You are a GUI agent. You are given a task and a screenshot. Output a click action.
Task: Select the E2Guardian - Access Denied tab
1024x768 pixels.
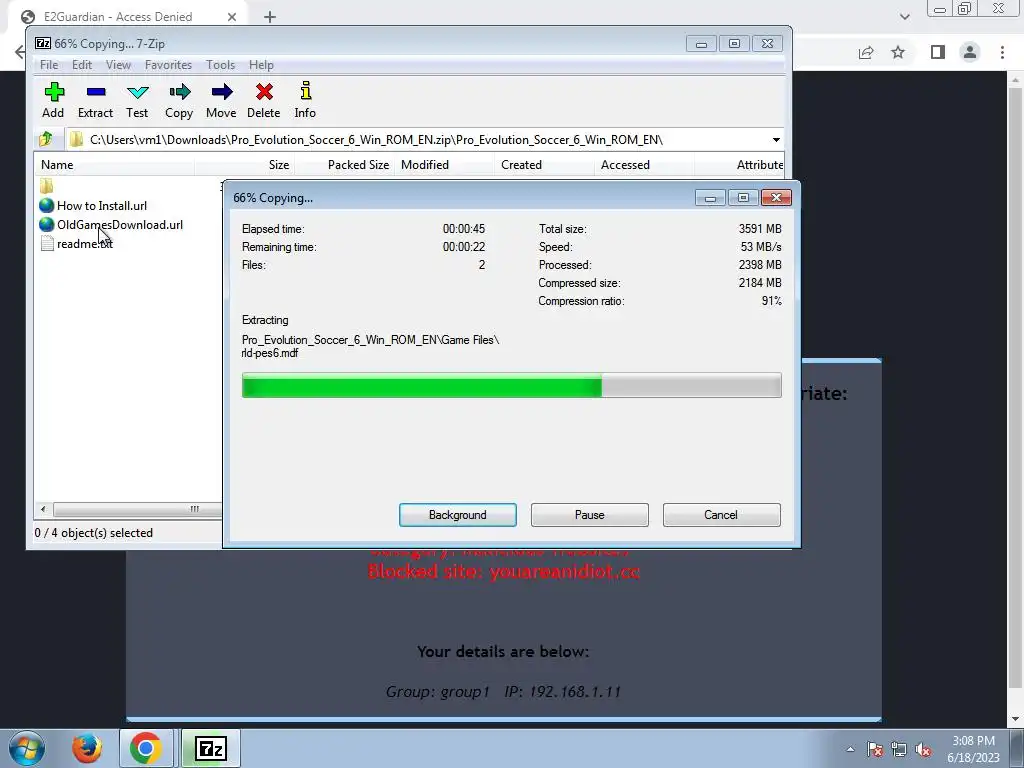point(129,17)
